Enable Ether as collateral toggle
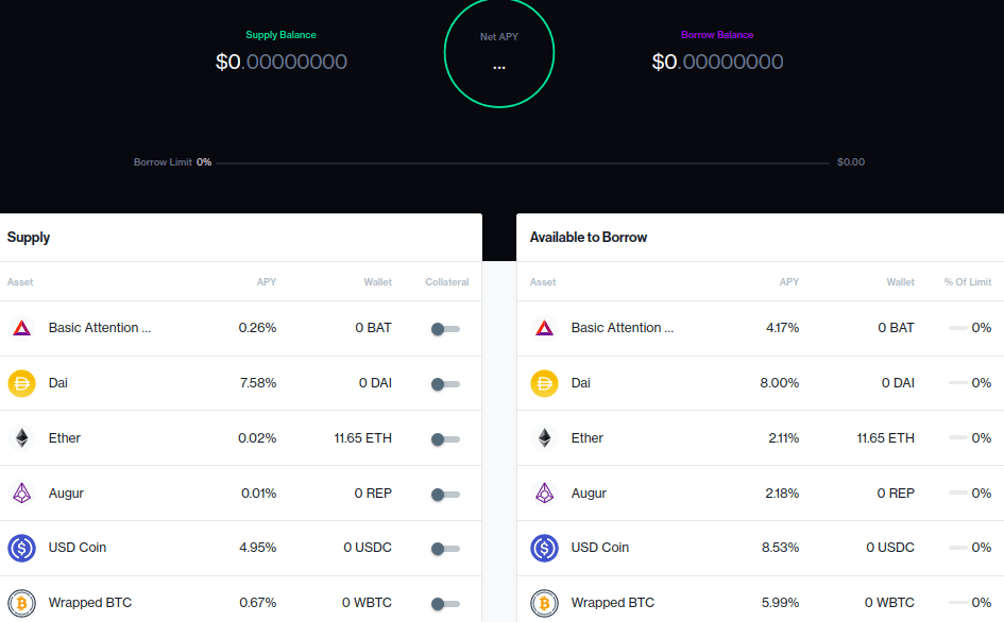Image resolution: width=1004 pixels, height=622 pixels. pos(445,439)
